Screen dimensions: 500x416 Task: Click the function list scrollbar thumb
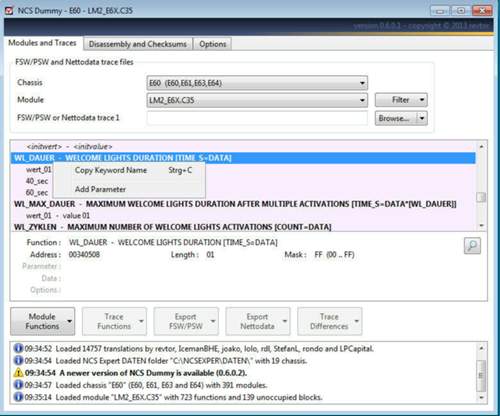pyautogui.click(x=481, y=197)
